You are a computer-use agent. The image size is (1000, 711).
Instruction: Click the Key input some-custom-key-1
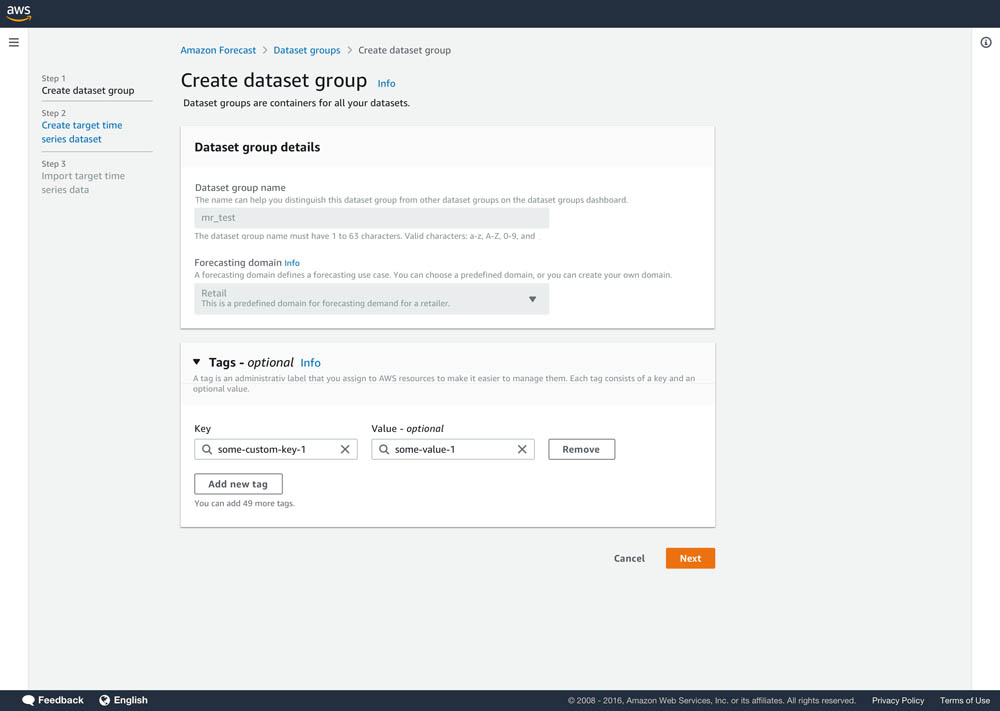[276, 450]
